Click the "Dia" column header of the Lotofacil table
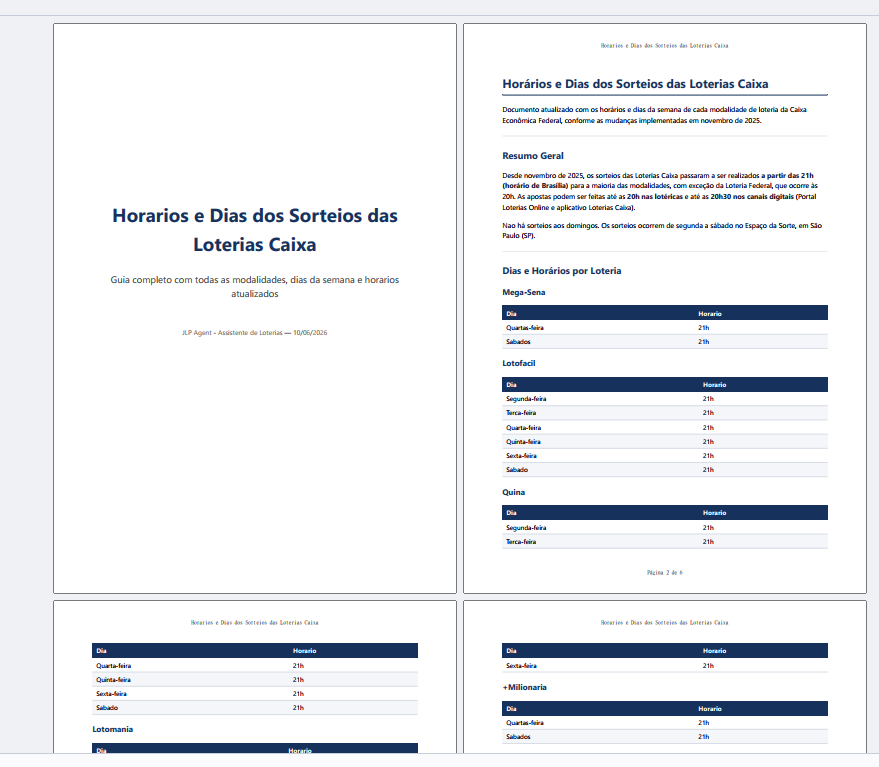The height and width of the screenshot is (767, 879). [511, 385]
